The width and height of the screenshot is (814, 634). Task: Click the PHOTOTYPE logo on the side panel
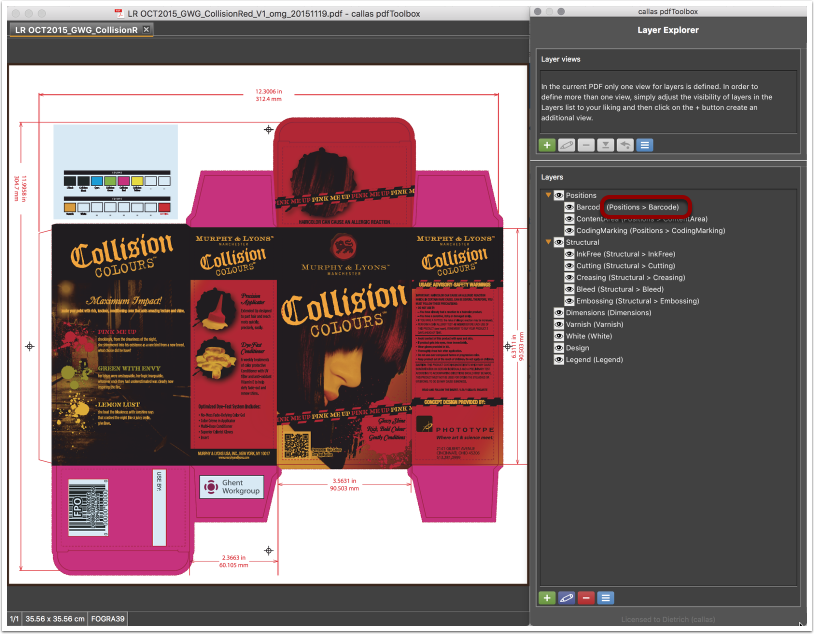(x=457, y=427)
